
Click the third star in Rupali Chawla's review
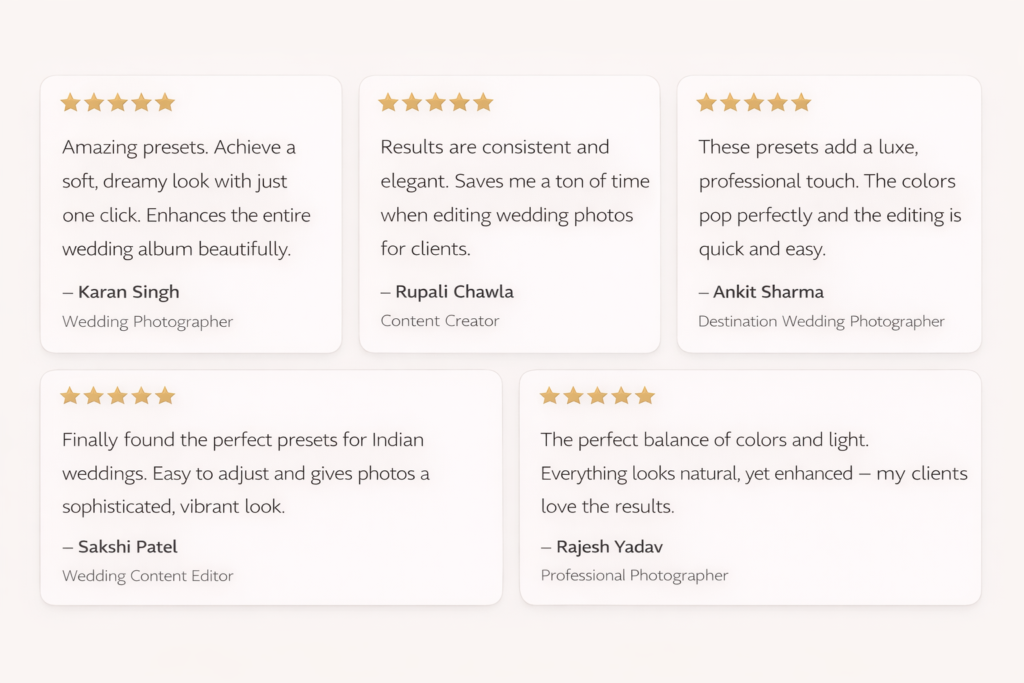(436, 102)
